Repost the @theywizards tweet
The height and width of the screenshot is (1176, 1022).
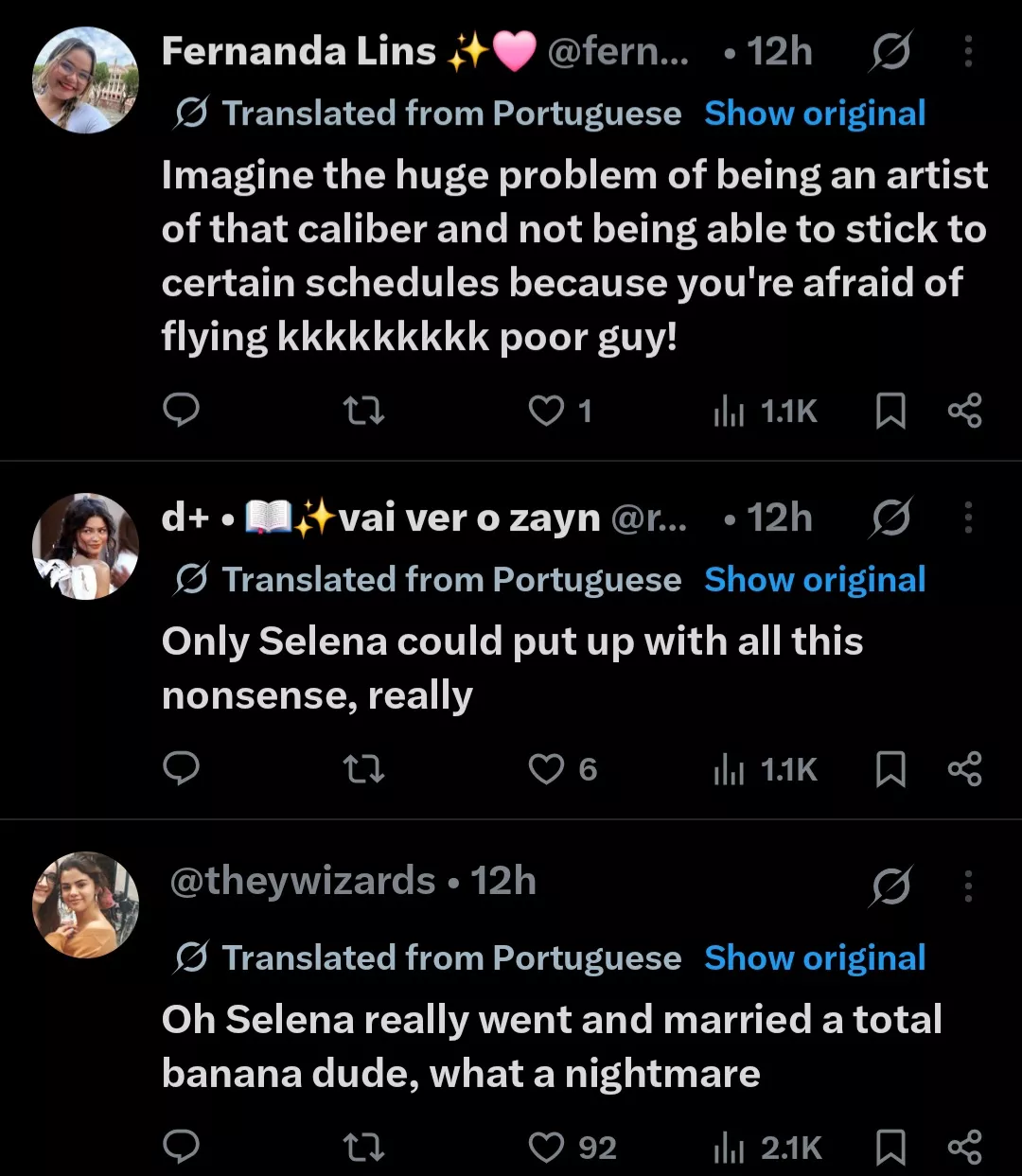[x=363, y=1148]
